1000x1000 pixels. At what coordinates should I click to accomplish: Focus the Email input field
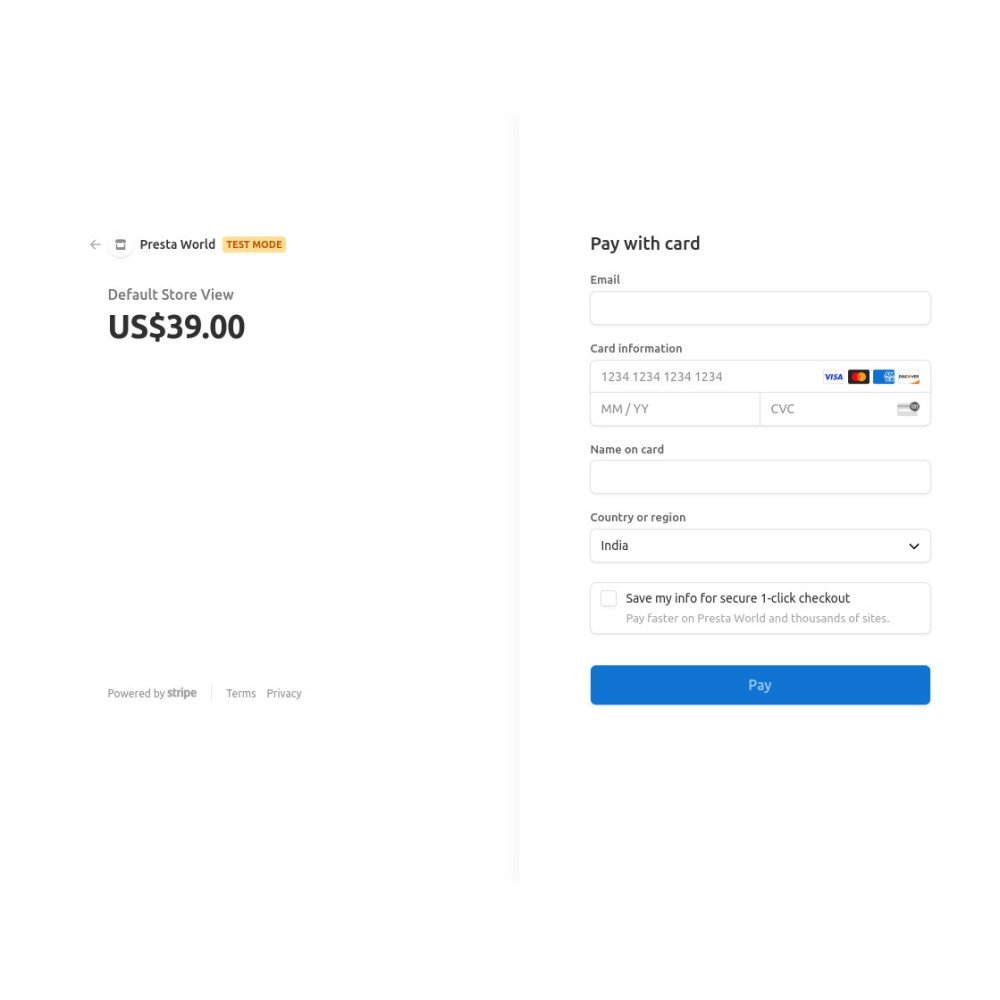[760, 309]
